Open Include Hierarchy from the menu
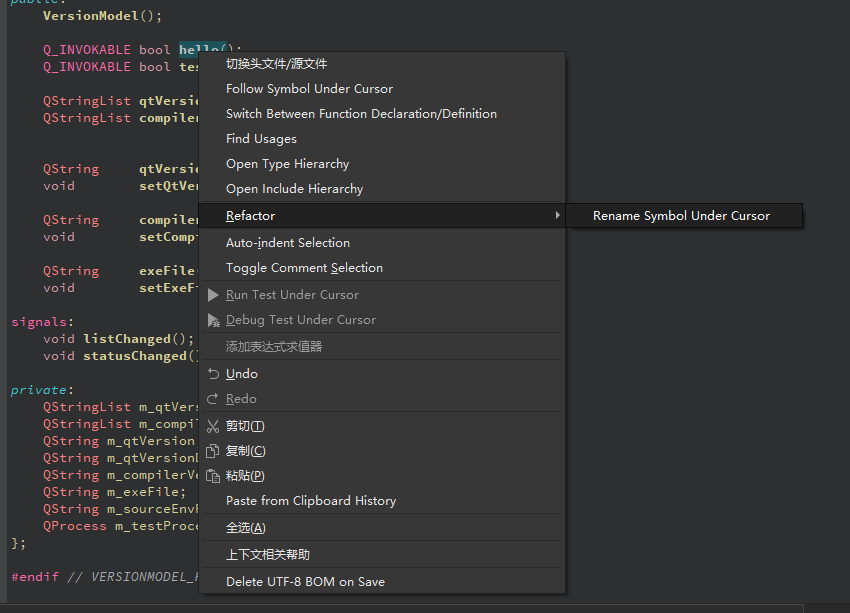The image size is (850, 613). 382,189
